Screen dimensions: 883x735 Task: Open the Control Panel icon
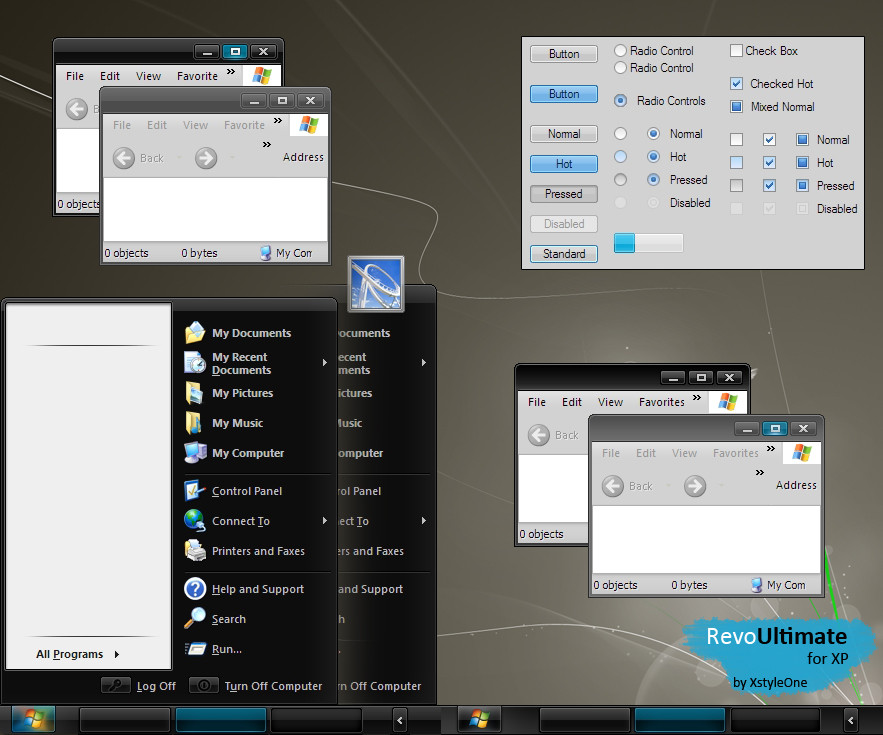195,491
